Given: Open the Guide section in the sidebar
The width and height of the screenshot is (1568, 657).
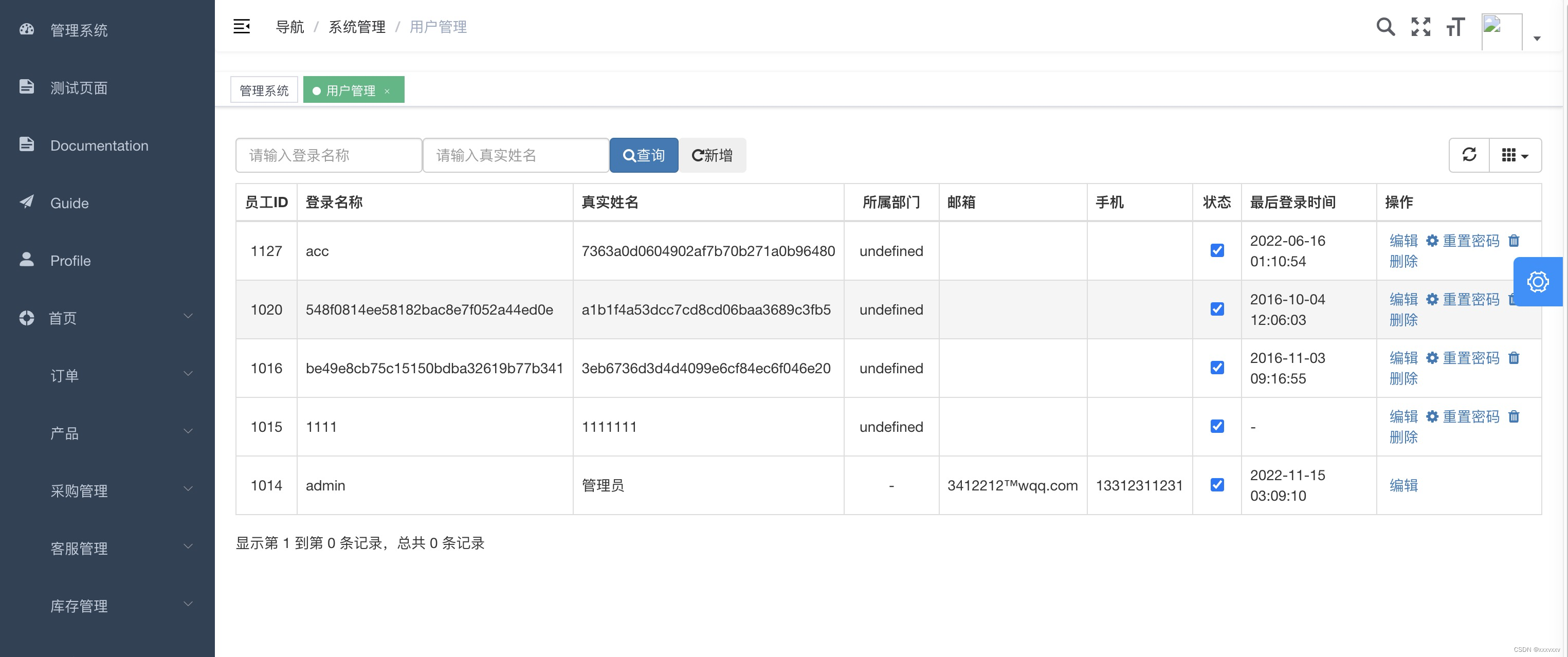Looking at the screenshot, I should (x=69, y=203).
